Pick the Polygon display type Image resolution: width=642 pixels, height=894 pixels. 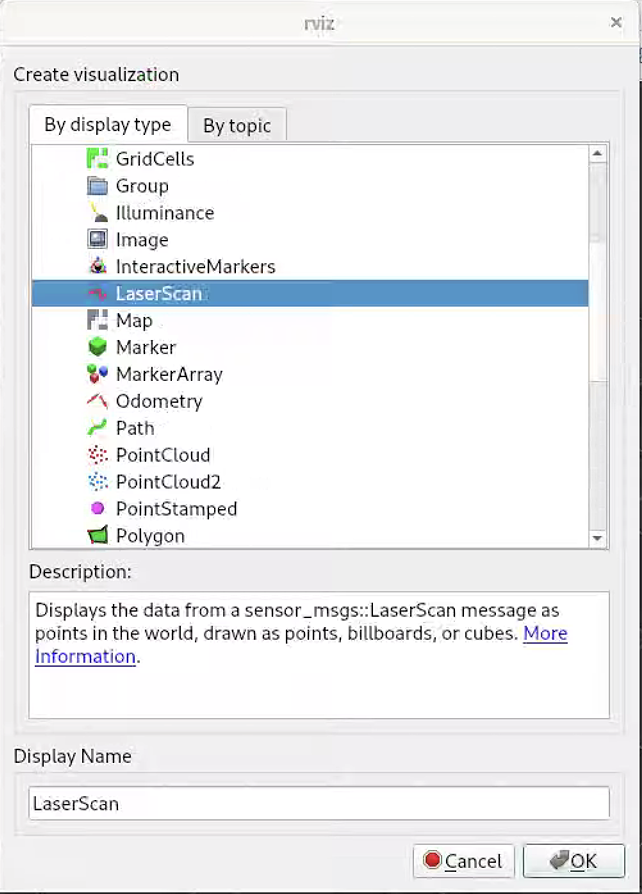150,536
